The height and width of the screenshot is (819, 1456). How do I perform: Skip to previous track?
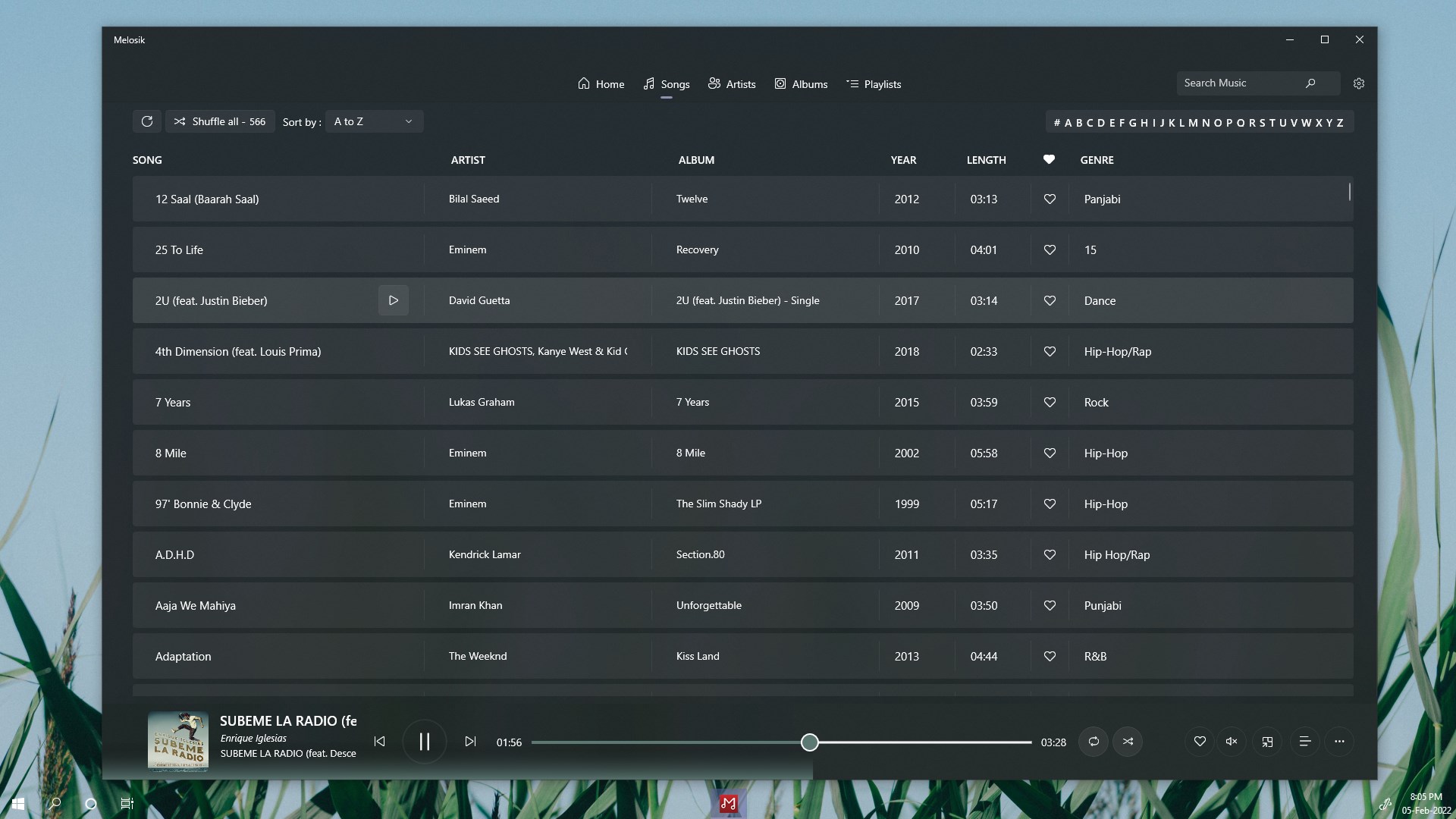[x=379, y=742]
